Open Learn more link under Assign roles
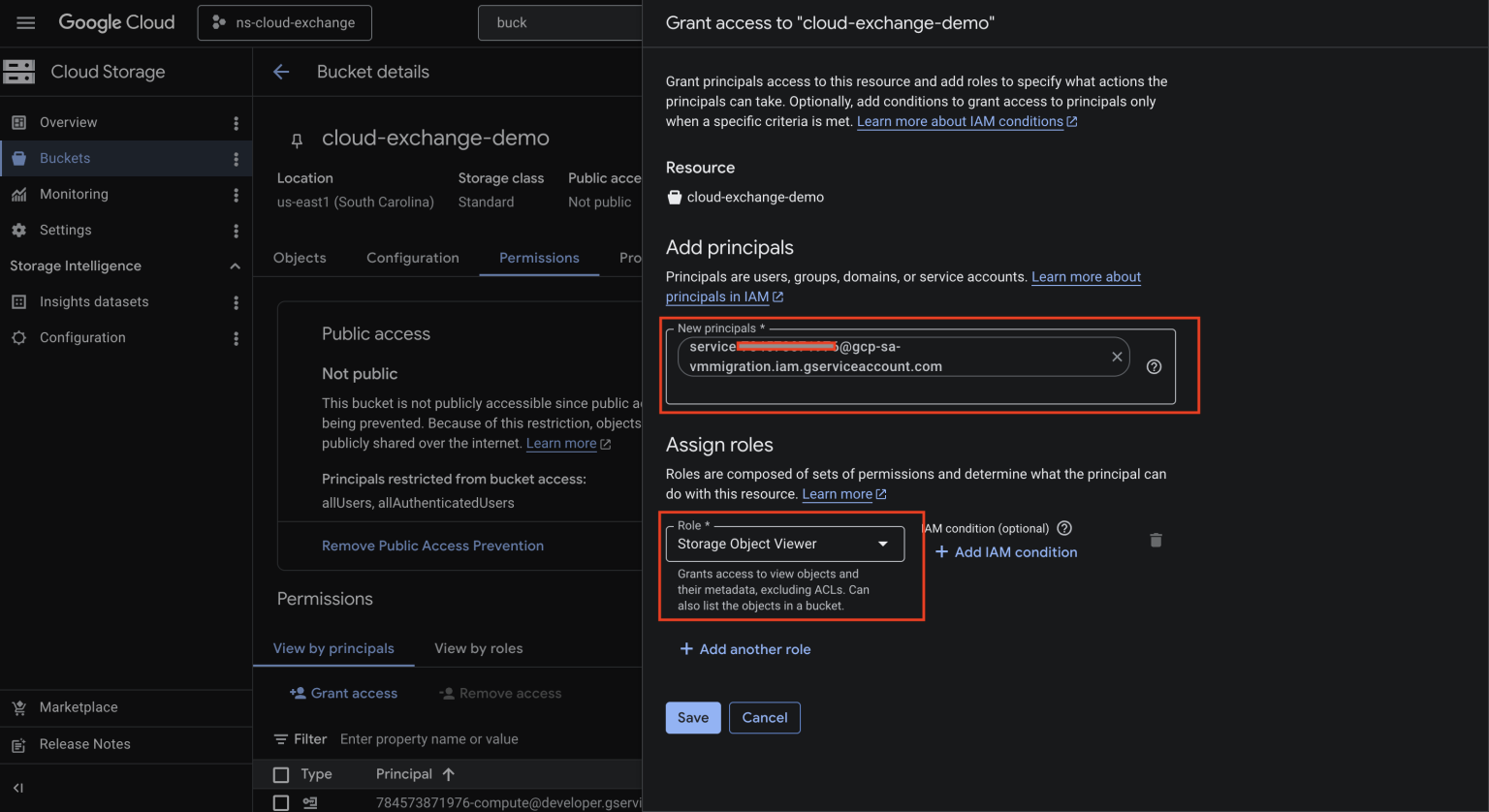1489x812 pixels. pyautogui.click(x=843, y=494)
